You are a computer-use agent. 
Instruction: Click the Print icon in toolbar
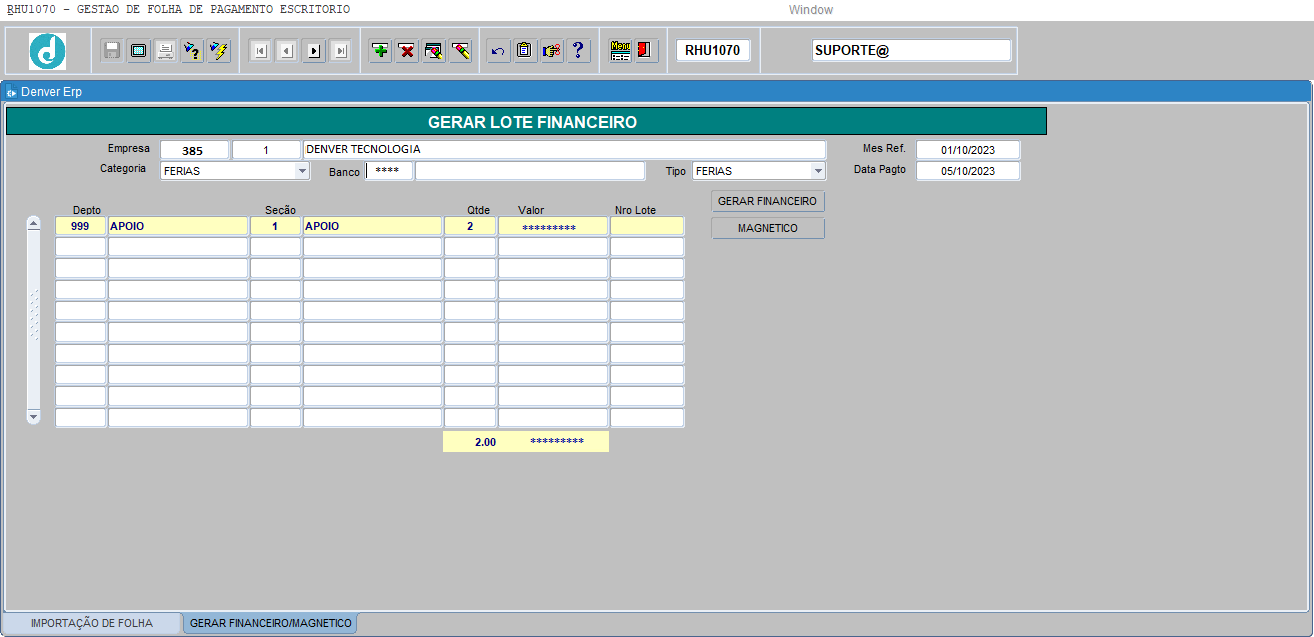(x=166, y=51)
